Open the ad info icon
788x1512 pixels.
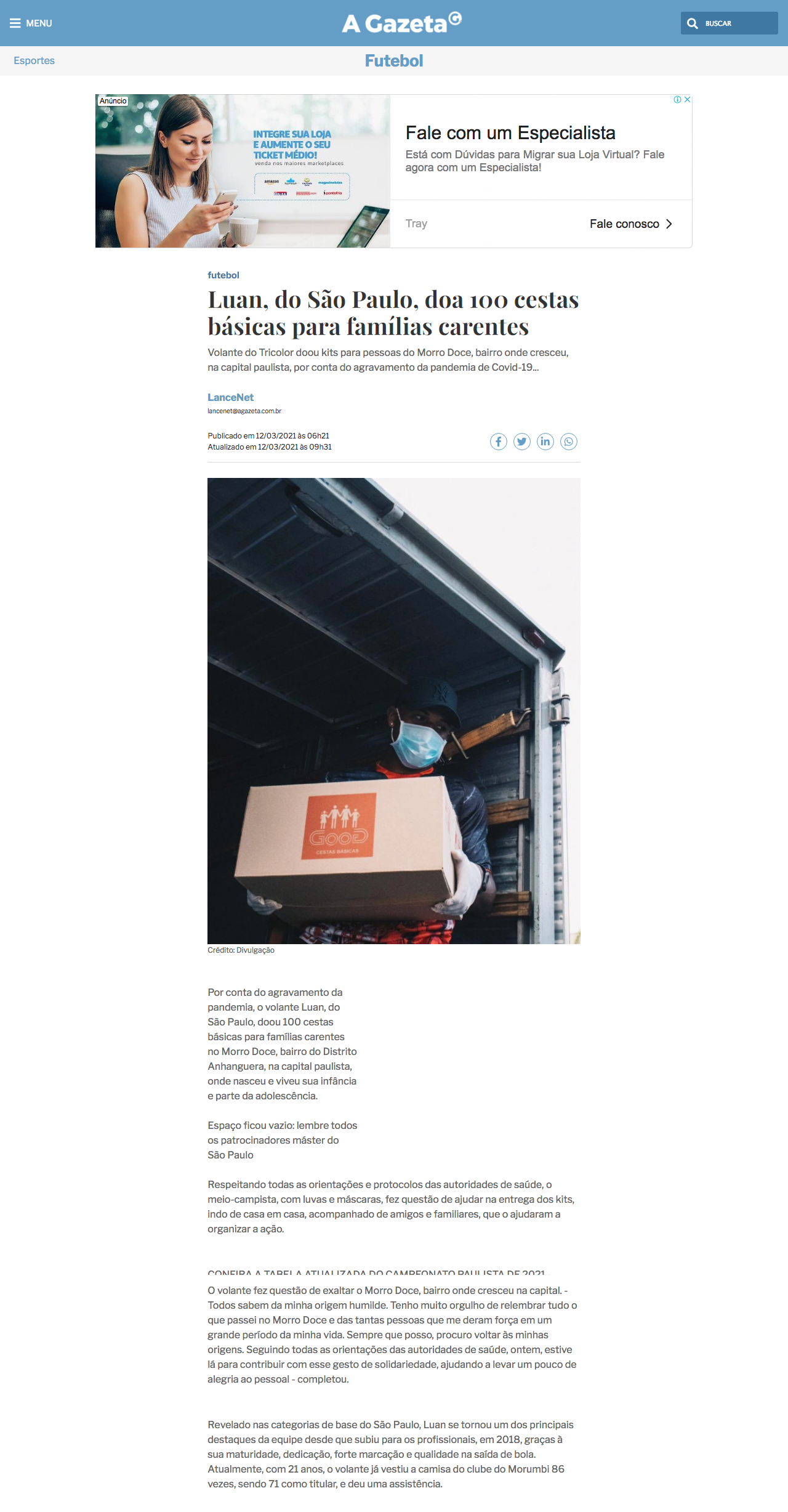(x=677, y=99)
